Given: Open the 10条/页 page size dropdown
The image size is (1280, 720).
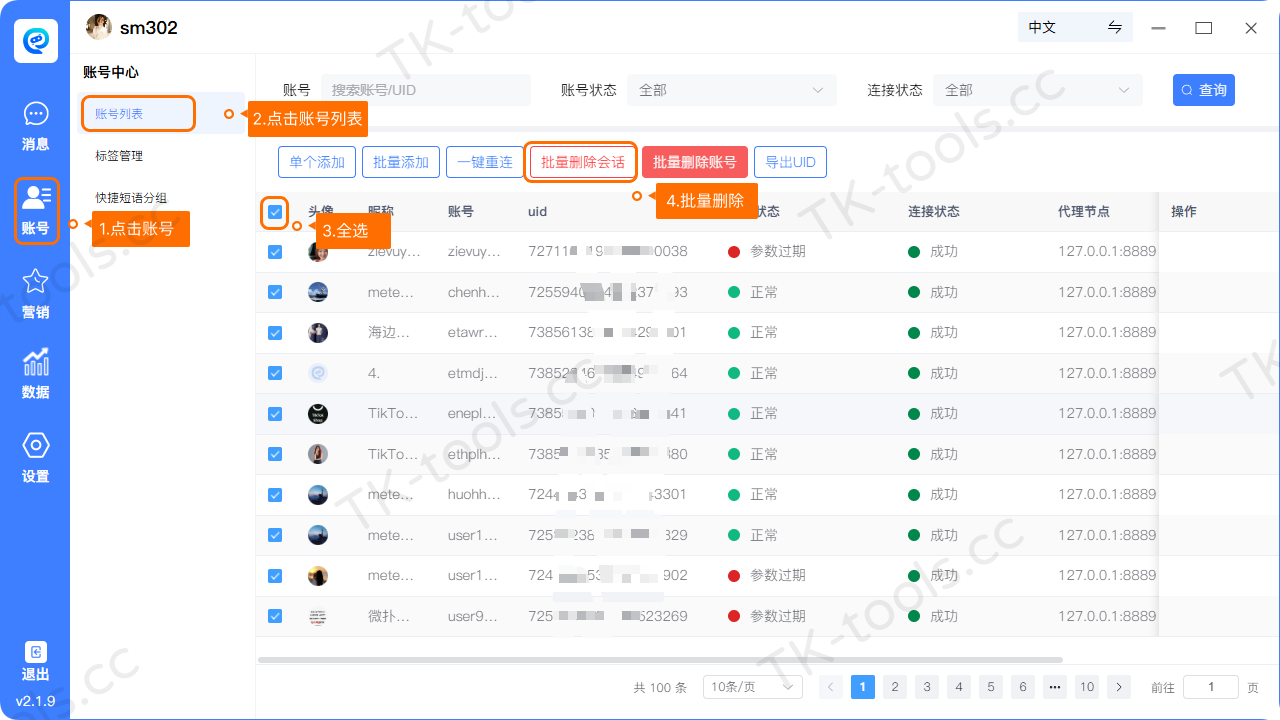Looking at the screenshot, I should pos(753,687).
